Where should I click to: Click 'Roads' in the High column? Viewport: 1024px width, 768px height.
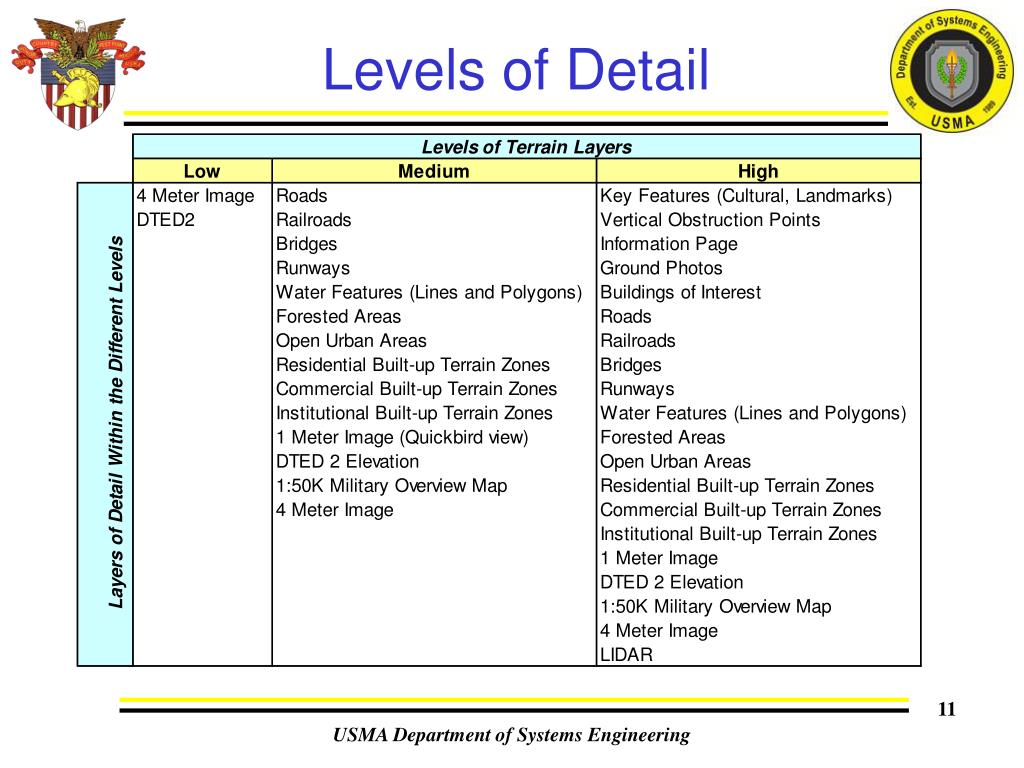click(x=626, y=317)
